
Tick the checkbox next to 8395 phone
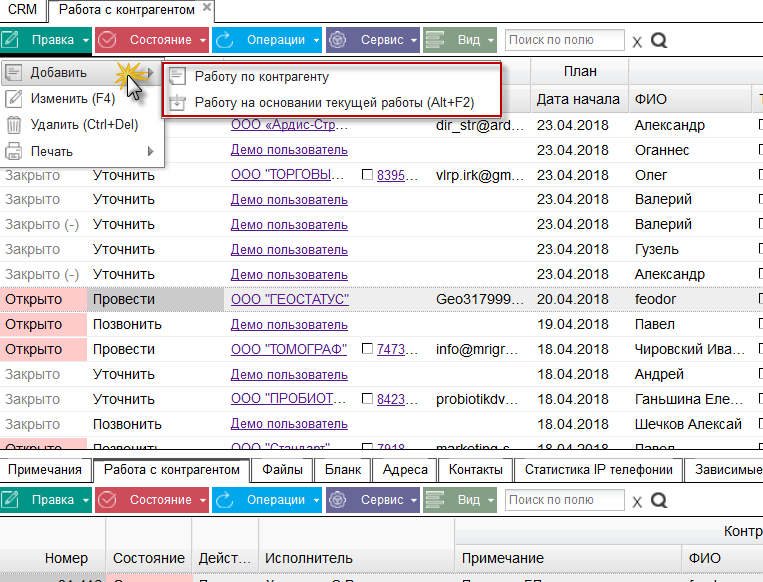pos(367,174)
